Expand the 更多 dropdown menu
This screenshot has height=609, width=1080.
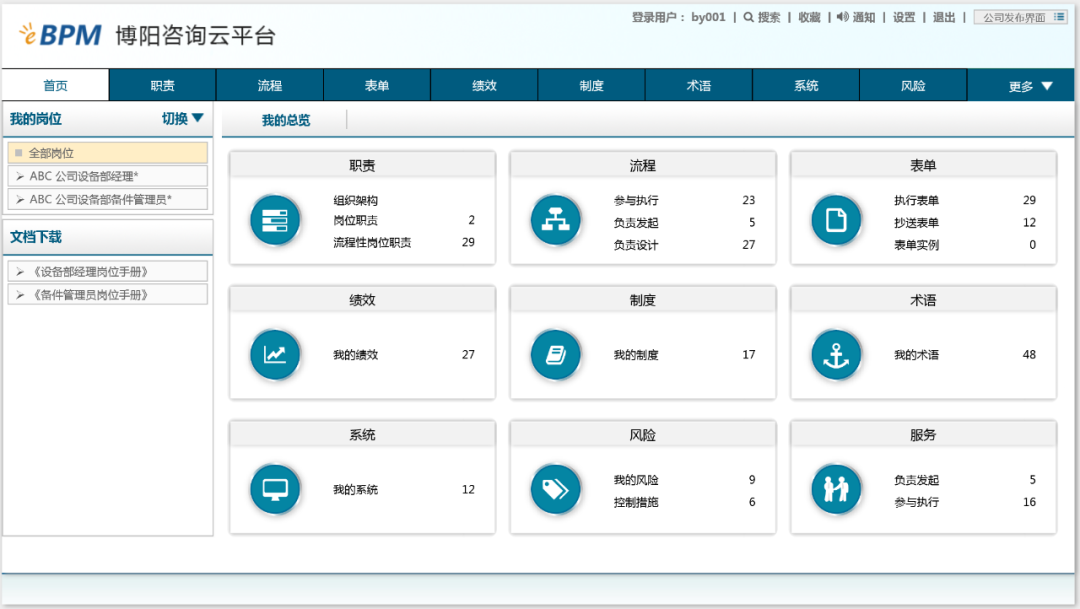click(x=1030, y=86)
